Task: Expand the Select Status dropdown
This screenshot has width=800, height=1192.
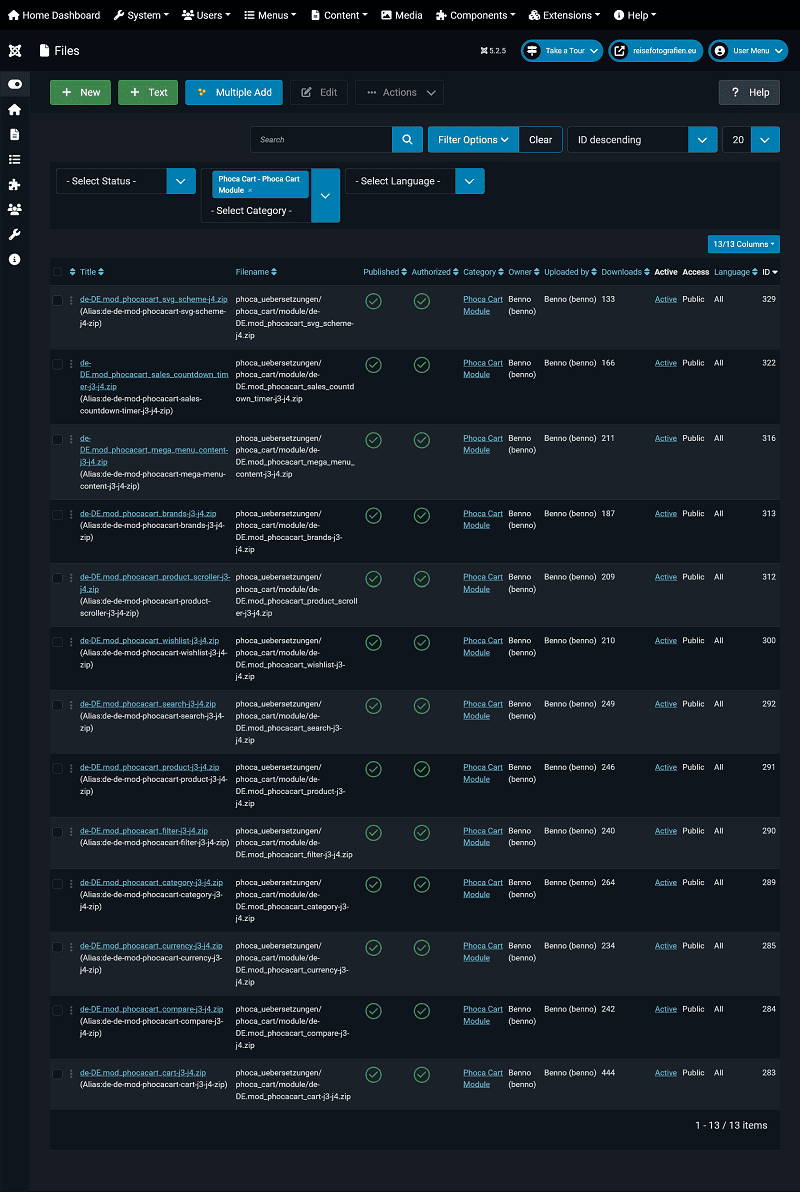Action: coord(125,181)
